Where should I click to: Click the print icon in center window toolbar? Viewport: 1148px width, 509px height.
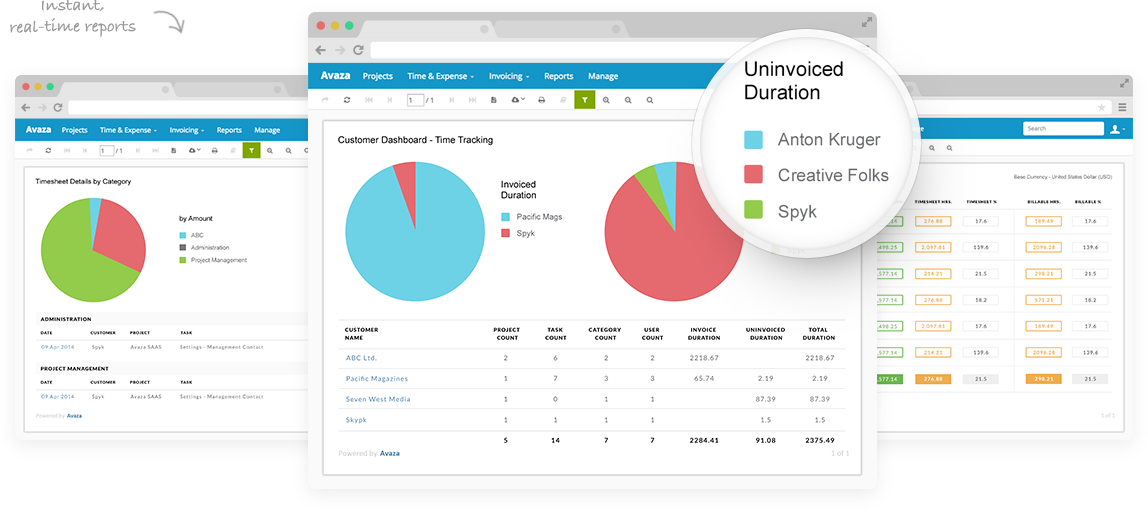542,100
